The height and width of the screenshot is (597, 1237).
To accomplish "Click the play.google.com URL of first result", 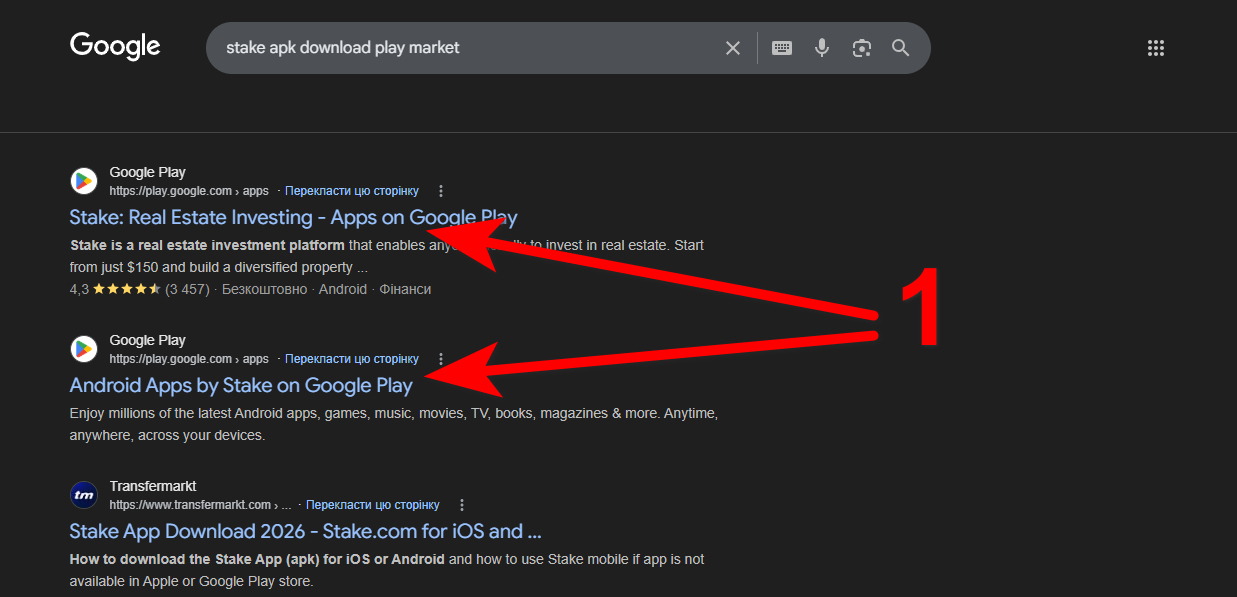I will (x=189, y=191).
